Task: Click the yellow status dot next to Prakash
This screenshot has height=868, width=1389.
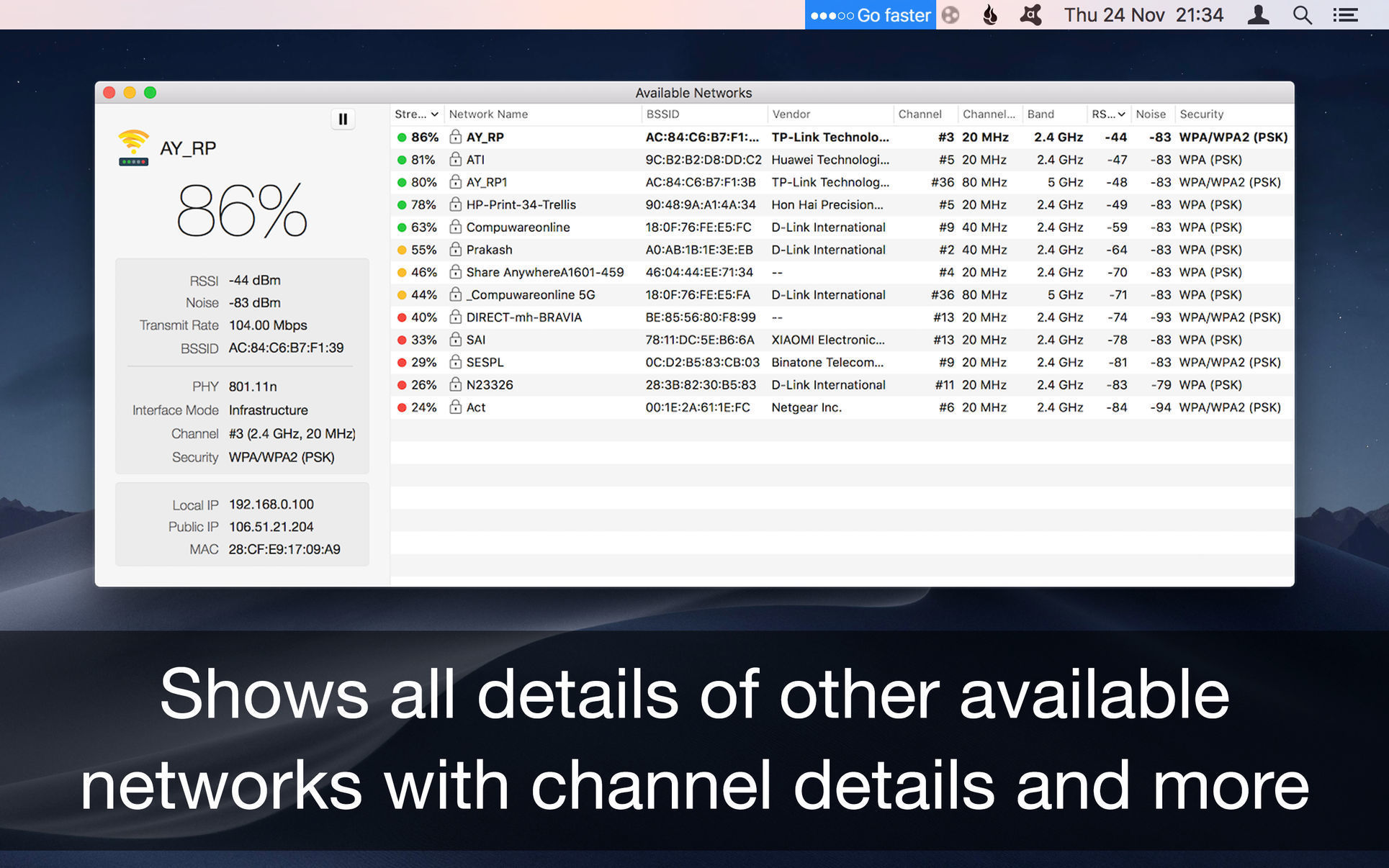Action: tap(402, 249)
